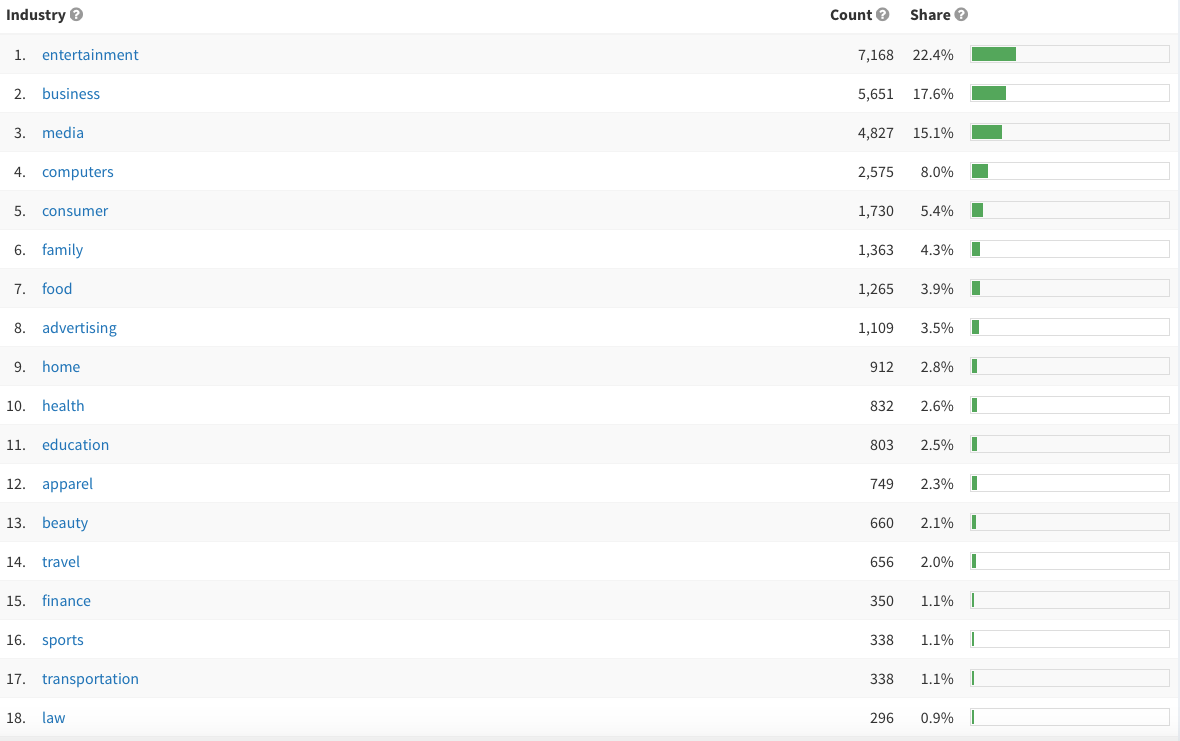This screenshot has width=1180, height=741.
Task: Open the entertainment industry link
Action: [x=90, y=55]
